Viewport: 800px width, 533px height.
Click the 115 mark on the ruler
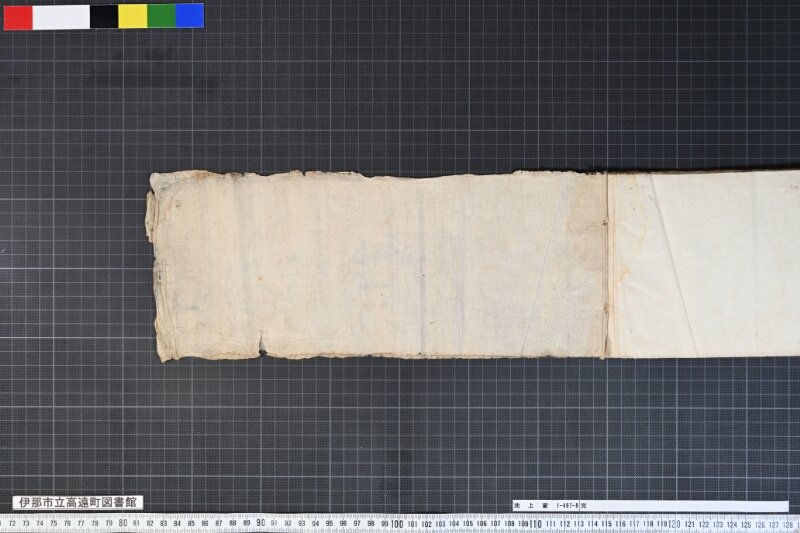tap(606, 524)
